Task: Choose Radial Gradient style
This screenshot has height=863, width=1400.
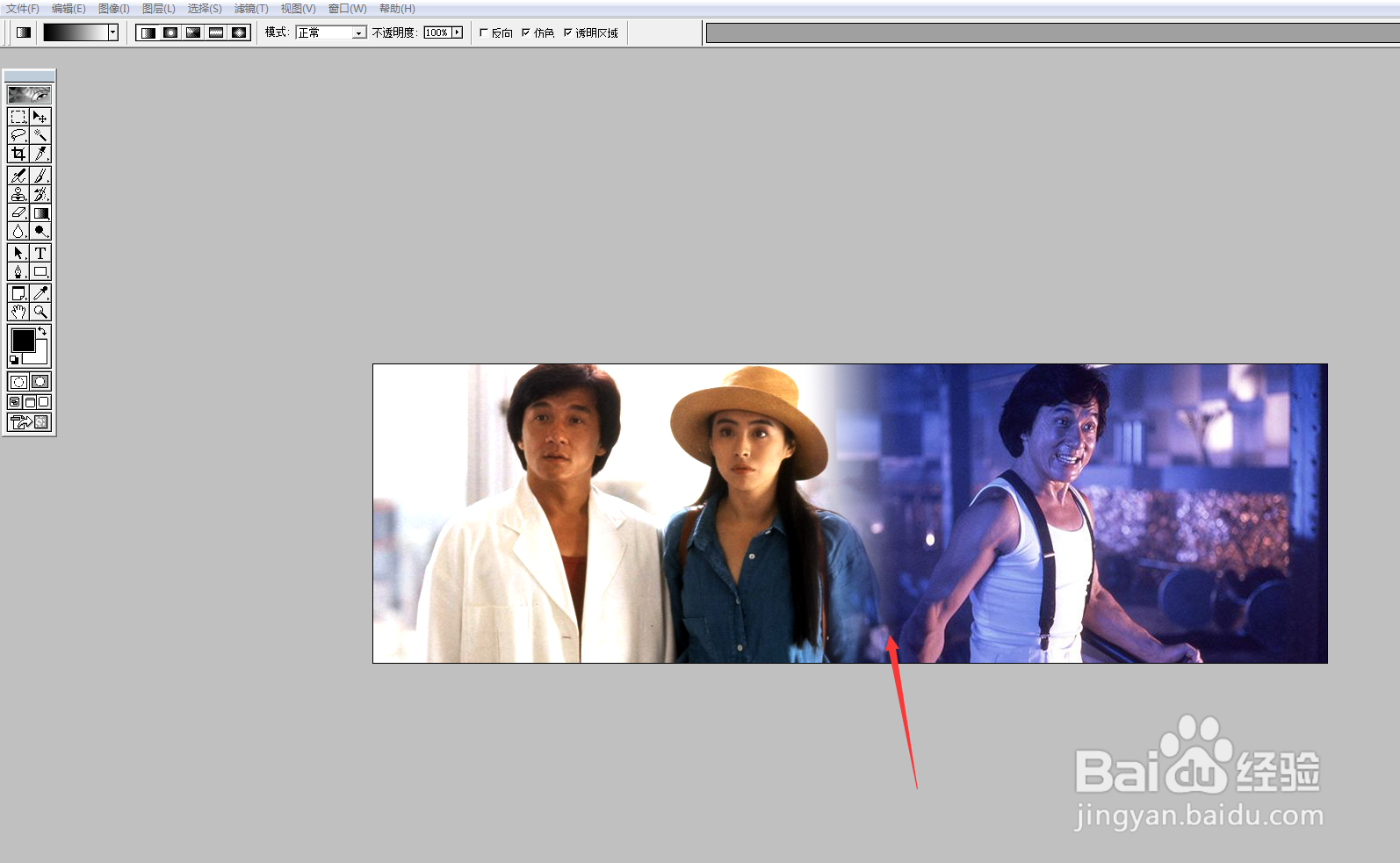Action: point(170,32)
